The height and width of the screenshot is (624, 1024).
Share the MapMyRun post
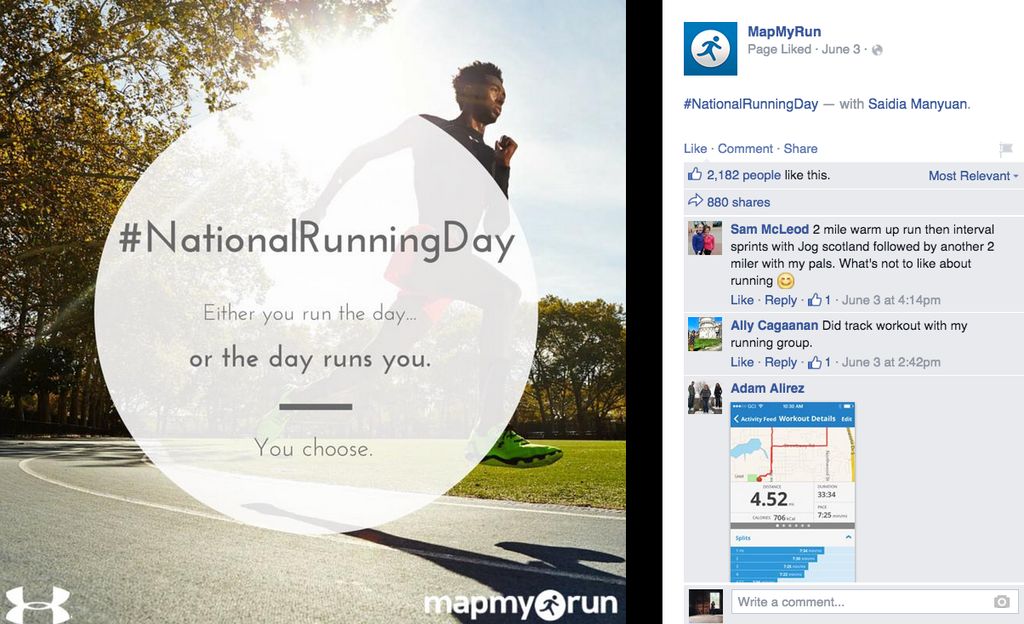point(800,149)
